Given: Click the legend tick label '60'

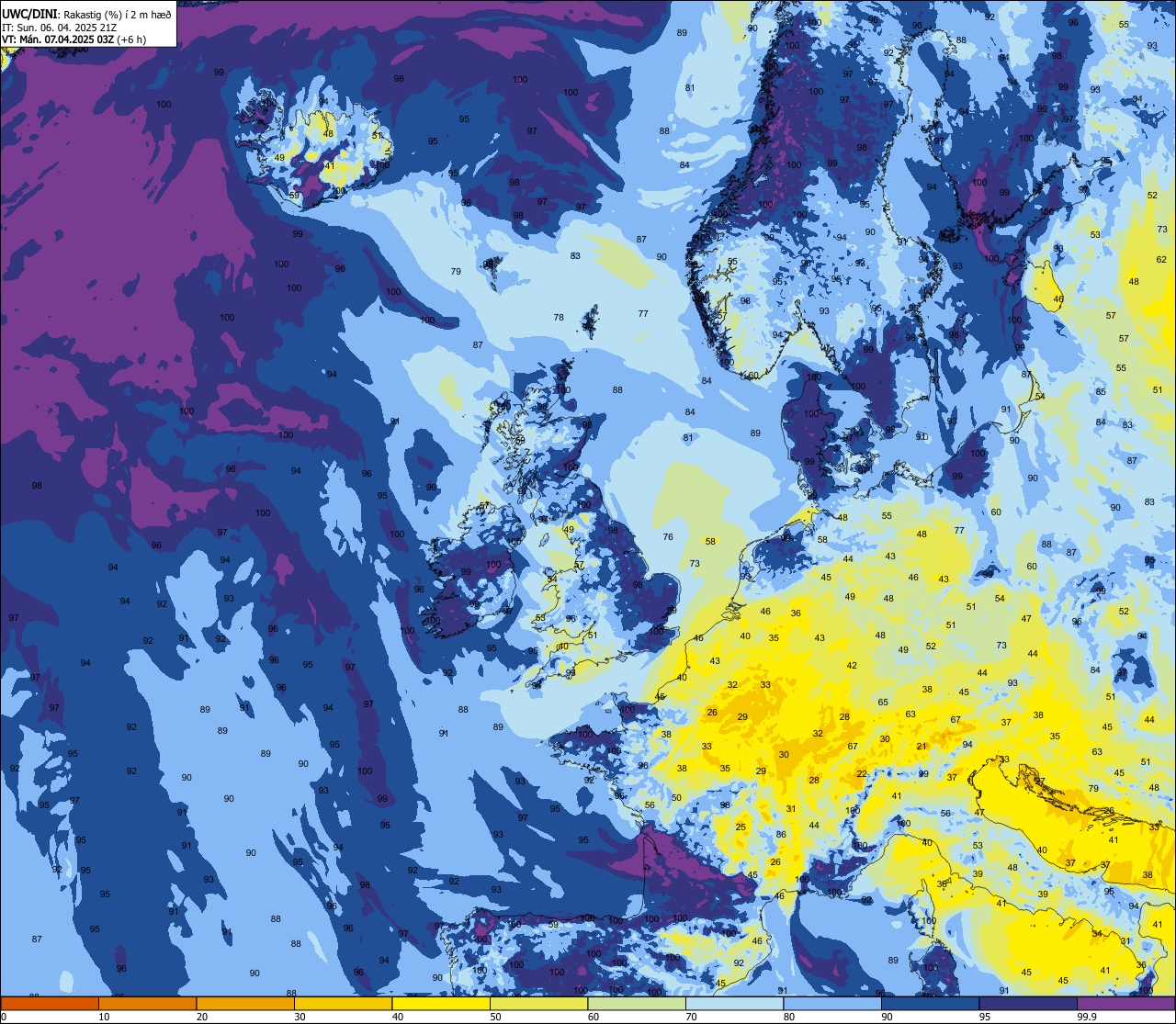Looking at the screenshot, I should pyautogui.click(x=594, y=1016).
